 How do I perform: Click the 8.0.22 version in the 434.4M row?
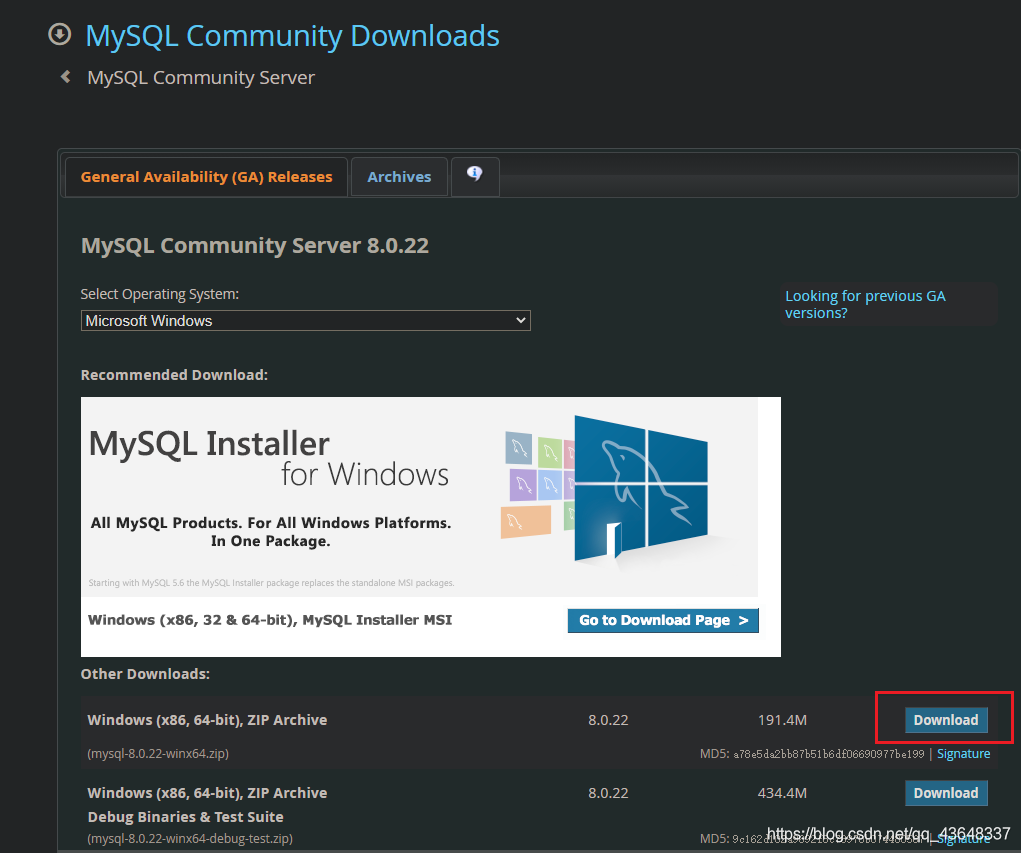click(x=608, y=793)
